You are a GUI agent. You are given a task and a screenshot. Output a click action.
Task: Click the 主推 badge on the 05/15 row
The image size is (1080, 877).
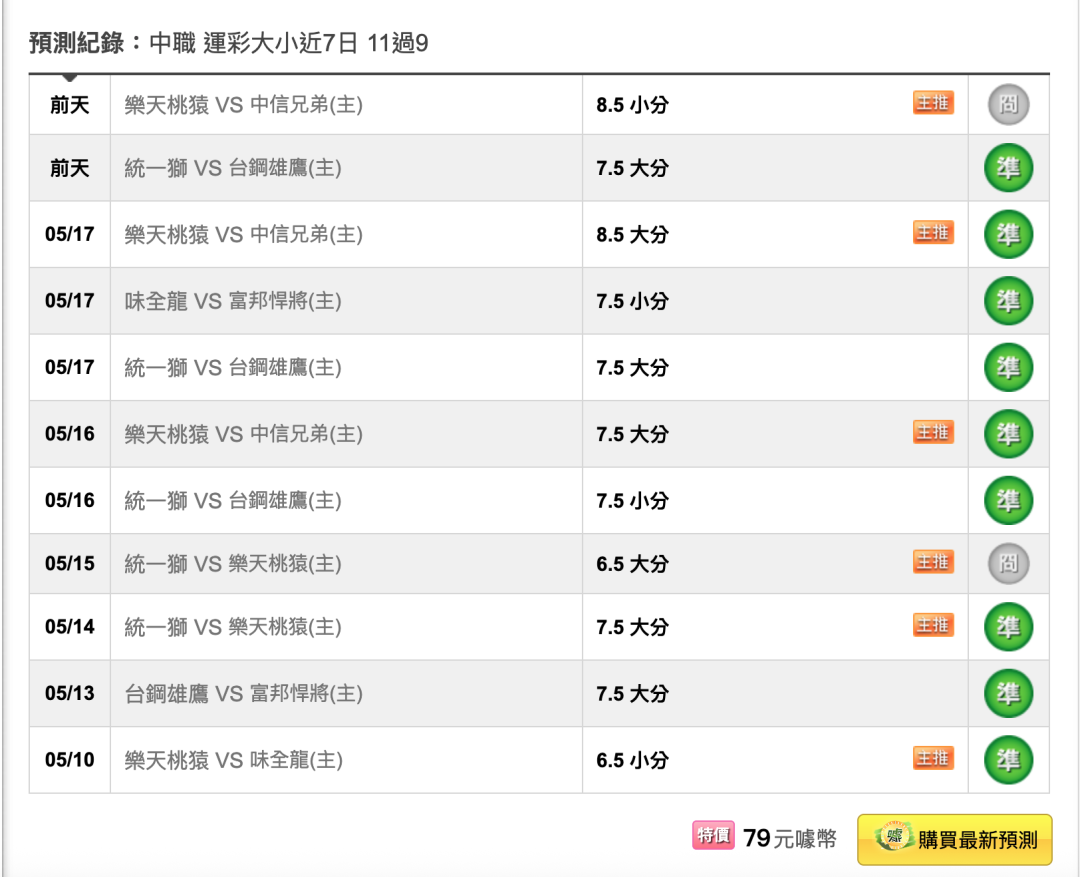[x=933, y=561]
